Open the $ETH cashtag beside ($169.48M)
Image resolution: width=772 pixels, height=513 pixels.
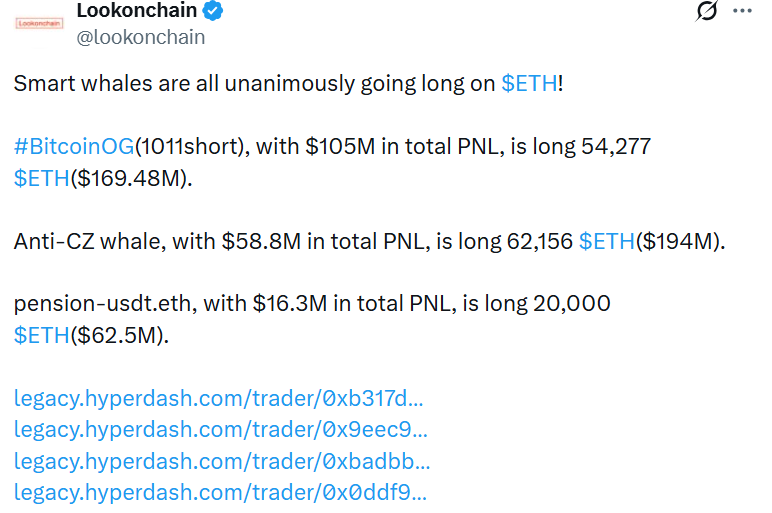click(x=42, y=178)
